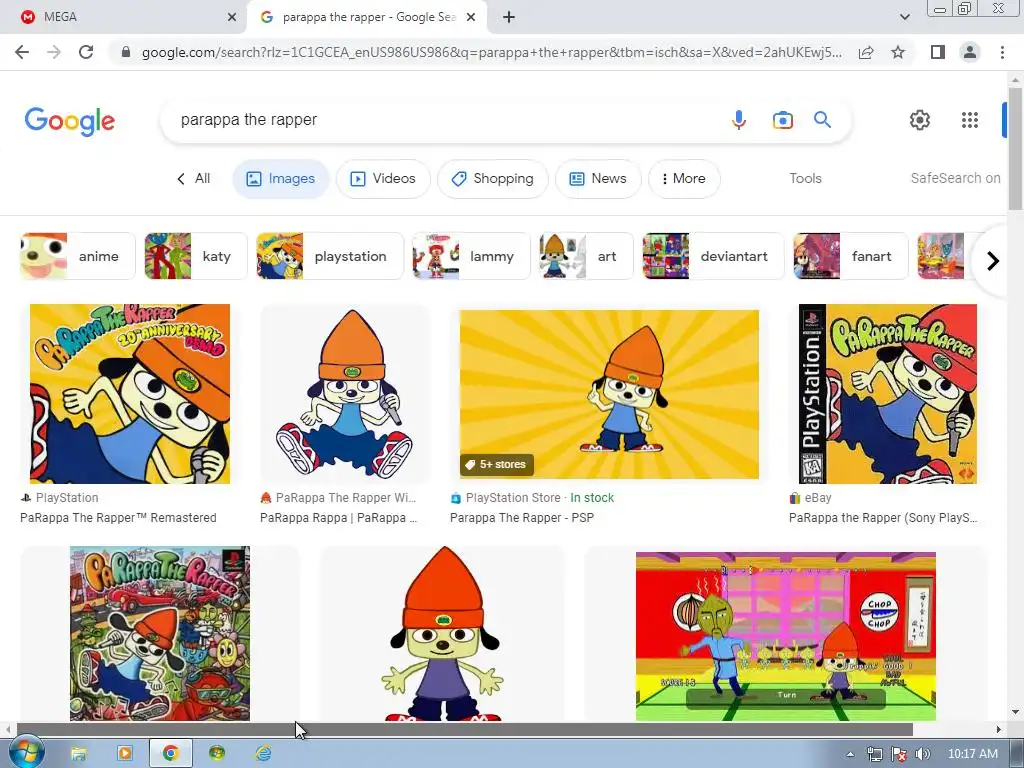Open the Chrome side panel
1024x768 pixels.
click(x=938, y=52)
